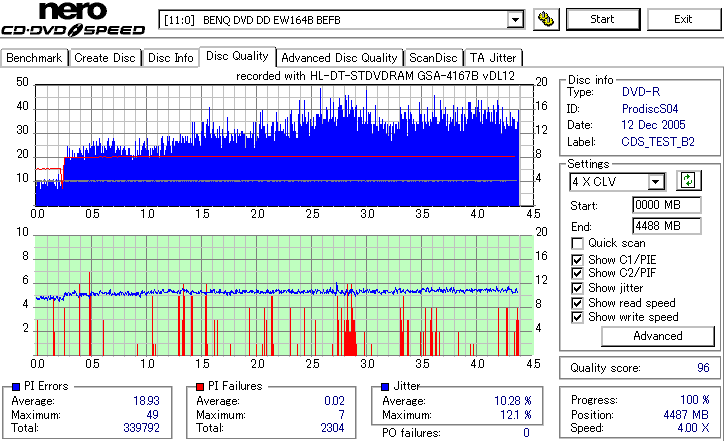Toggle Show read speed checkbox
This screenshot has width=724, height=441.
click(577, 303)
